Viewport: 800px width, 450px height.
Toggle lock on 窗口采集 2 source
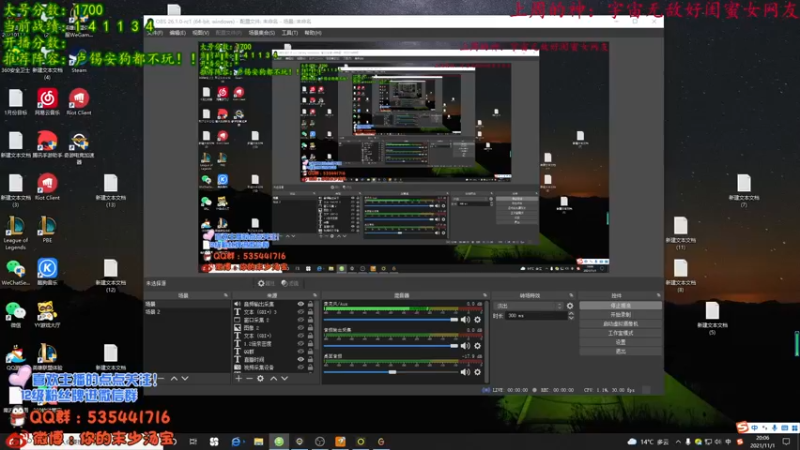click(x=310, y=320)
